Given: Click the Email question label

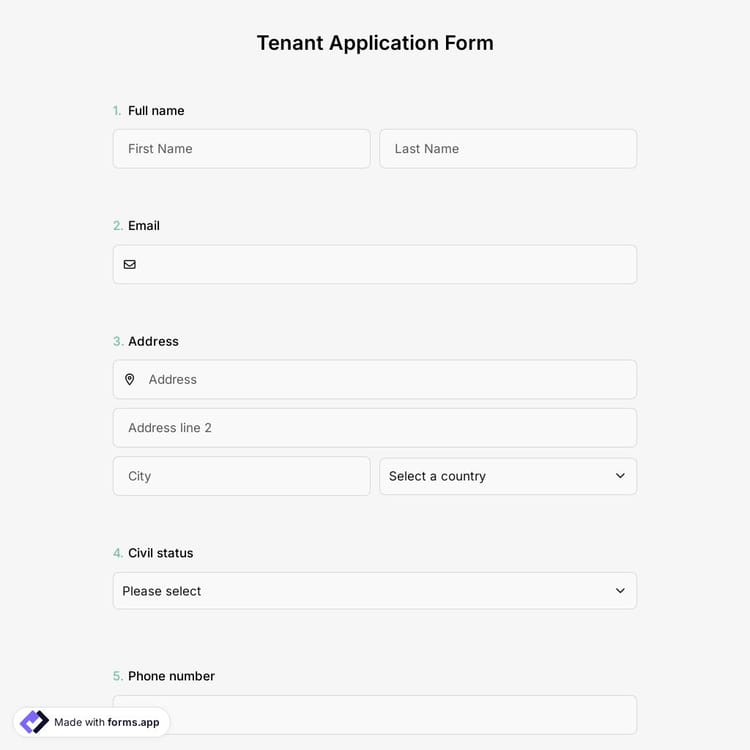Looking at the screenshot, I should (x=144, y=226).
